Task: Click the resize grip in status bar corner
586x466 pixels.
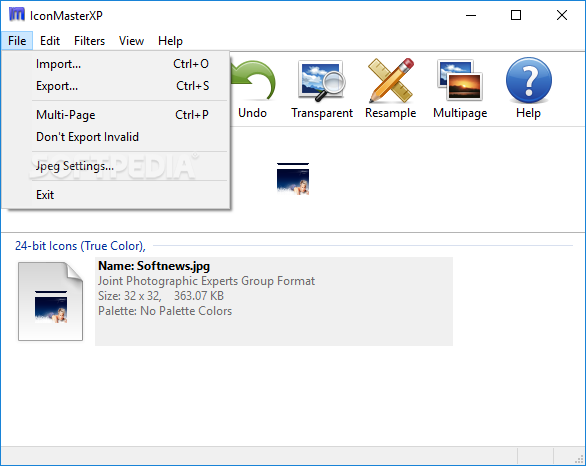Action: tap(580, 459)
